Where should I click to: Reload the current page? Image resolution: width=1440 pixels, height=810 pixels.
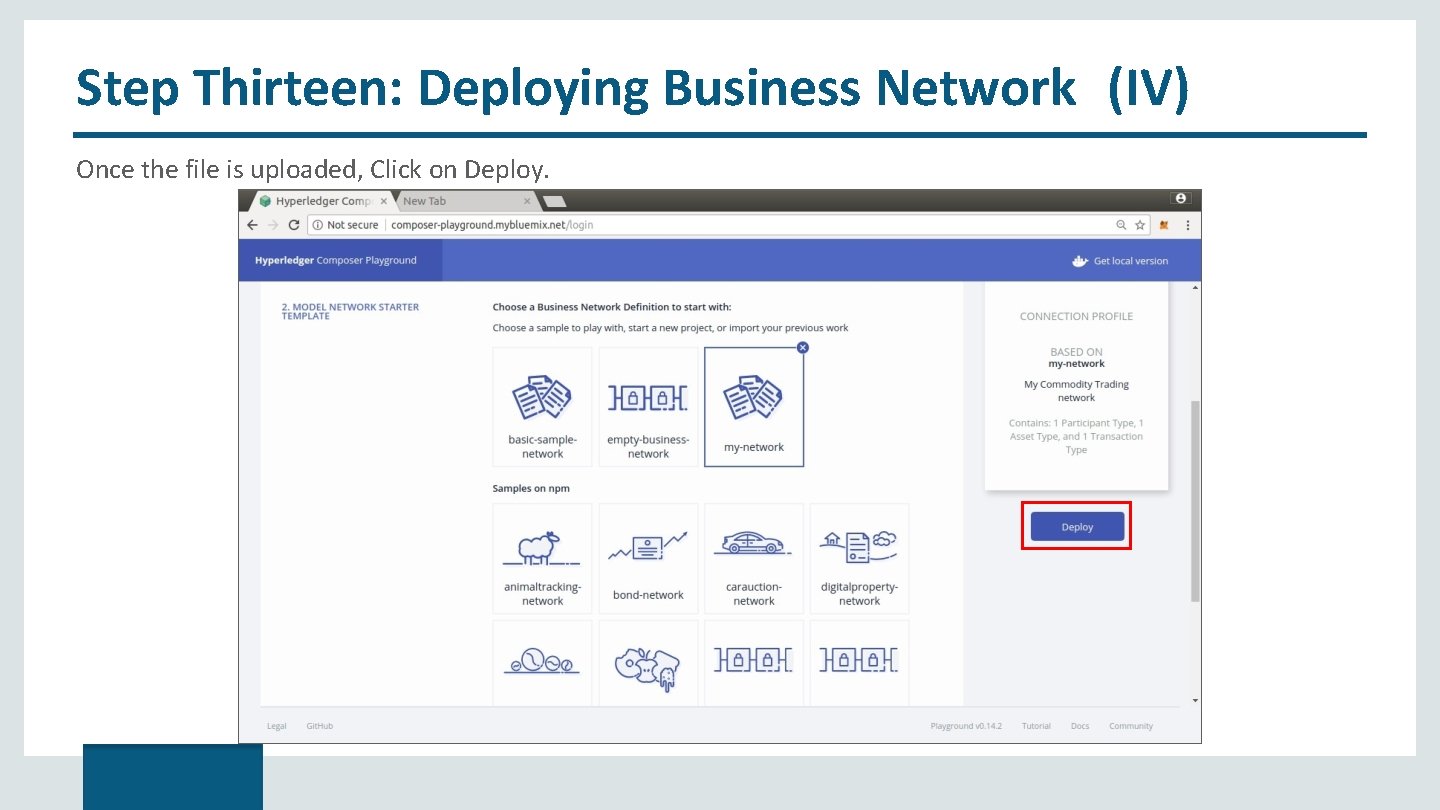coord(294,225)
